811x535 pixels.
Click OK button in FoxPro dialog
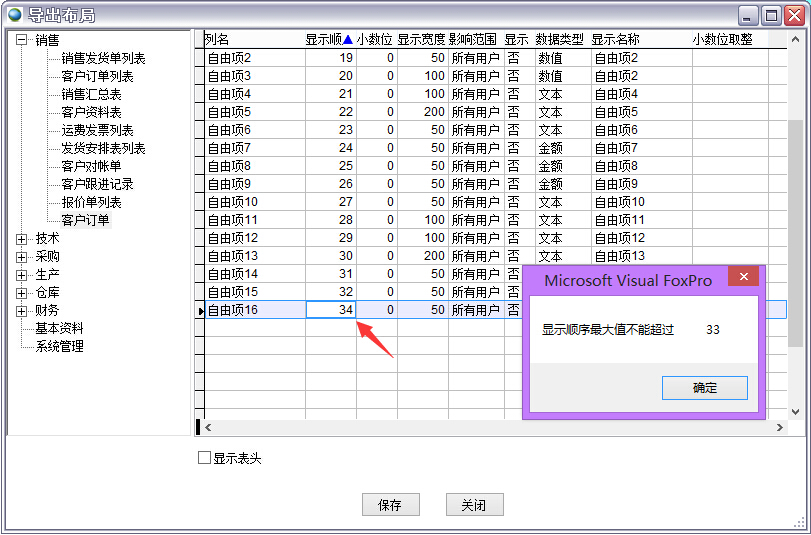(x=705, y=388)
